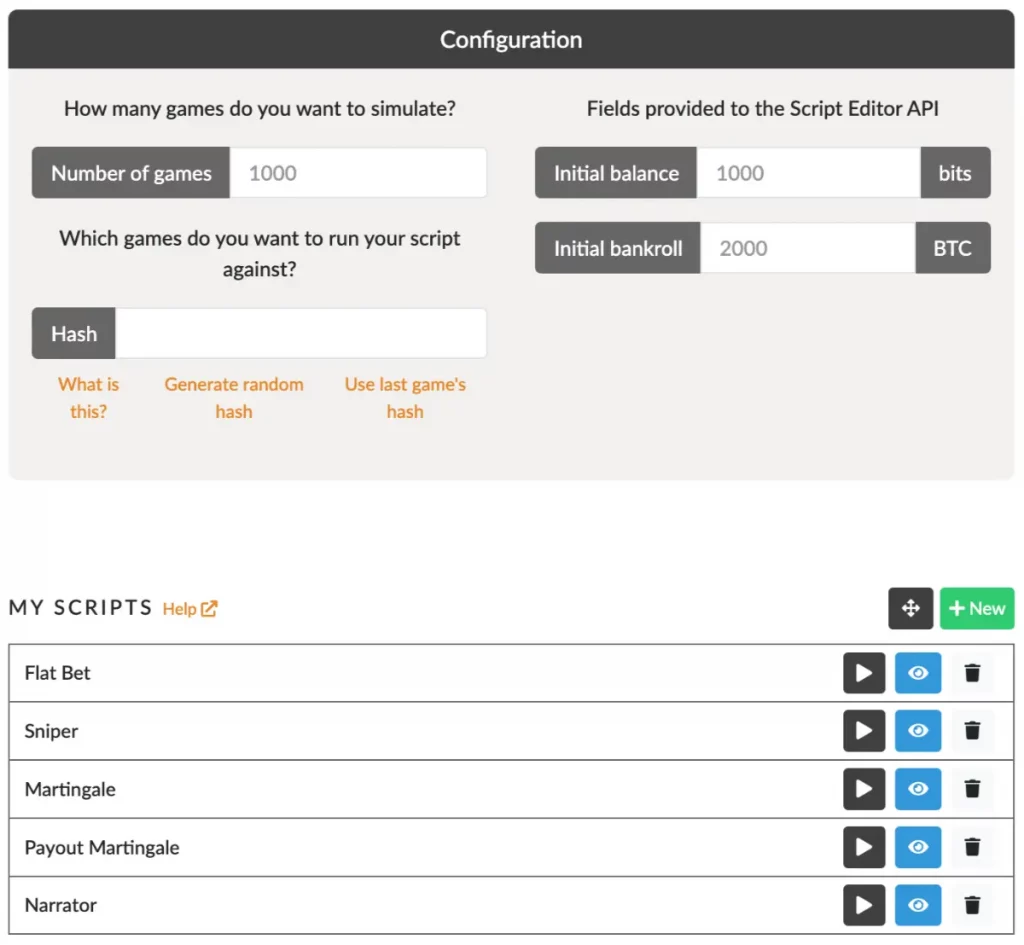Click the Number of games input field

(358, 173)
